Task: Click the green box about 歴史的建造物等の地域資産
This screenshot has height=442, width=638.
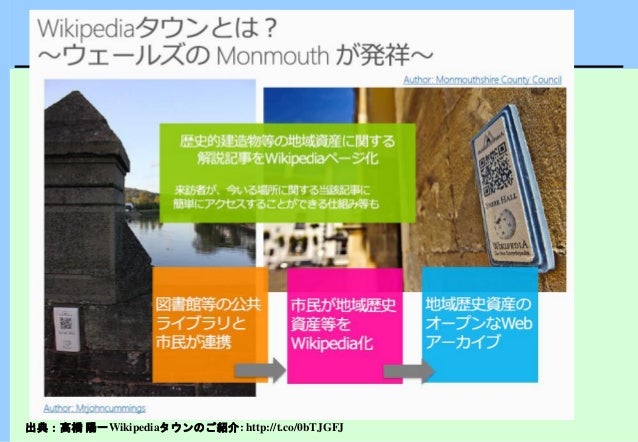Action: point(287,173)
